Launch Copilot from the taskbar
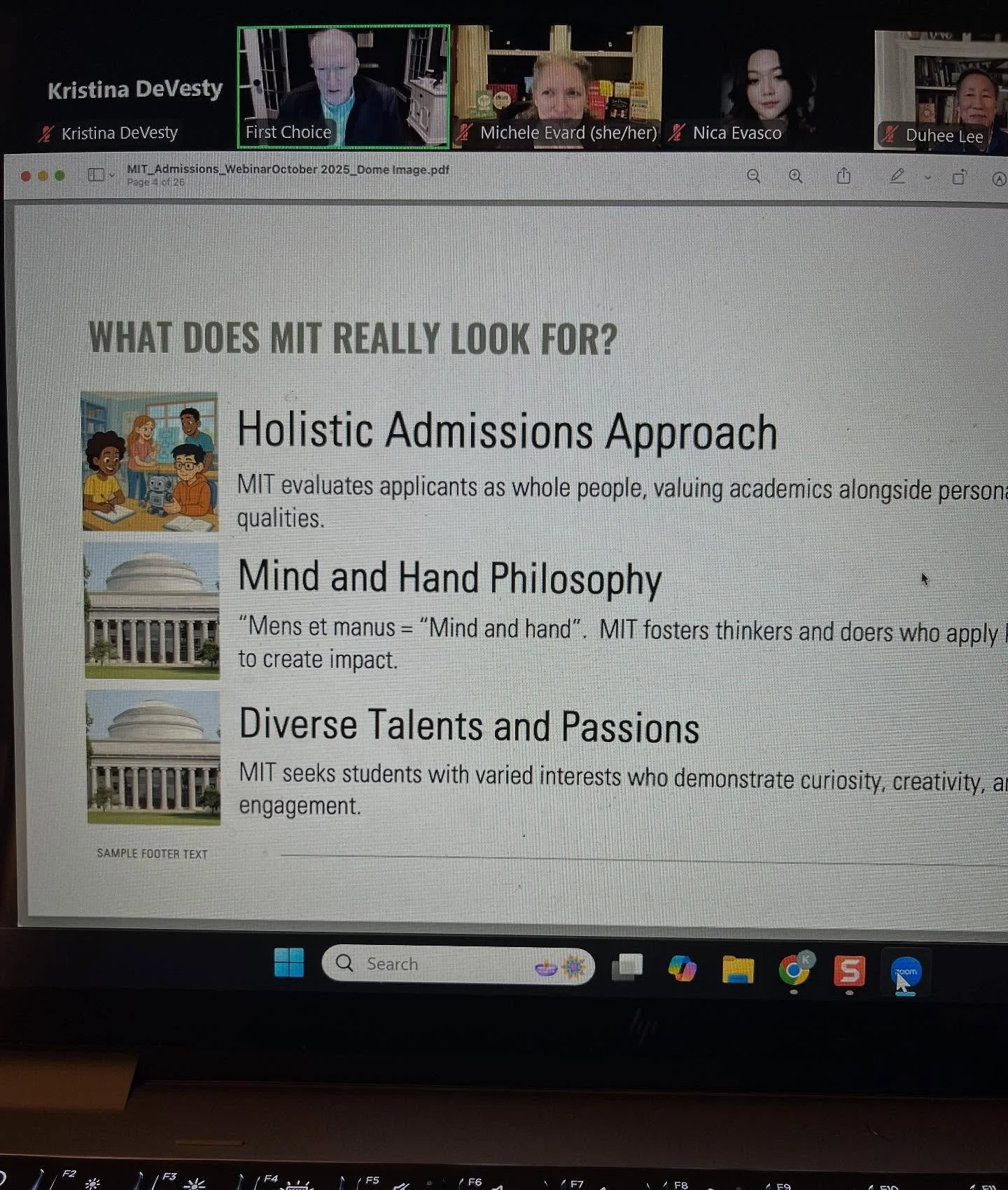 tap(682, 969)
